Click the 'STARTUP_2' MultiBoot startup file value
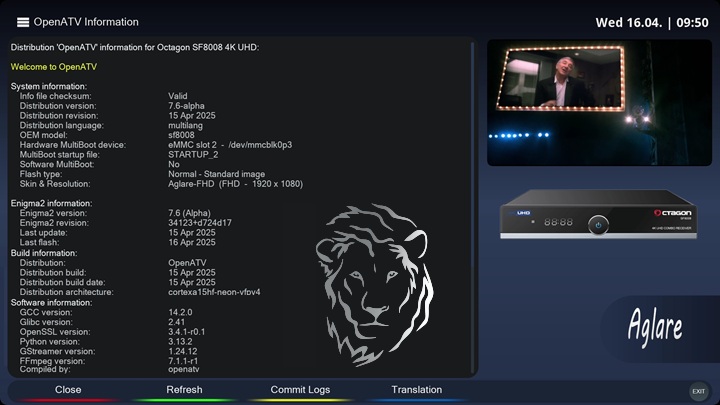 coord(193,155)
